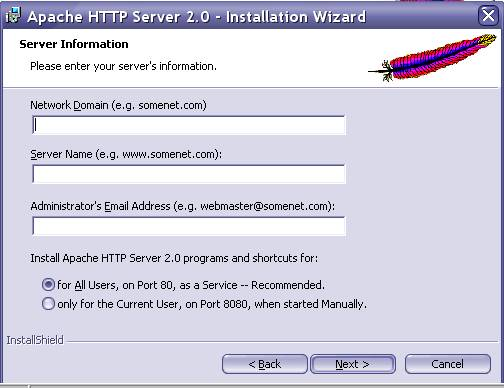Click the 'Apache HTTP Server 2.0 - Installation Wizard' title
The image size is (504, 388).
[197, 17]
